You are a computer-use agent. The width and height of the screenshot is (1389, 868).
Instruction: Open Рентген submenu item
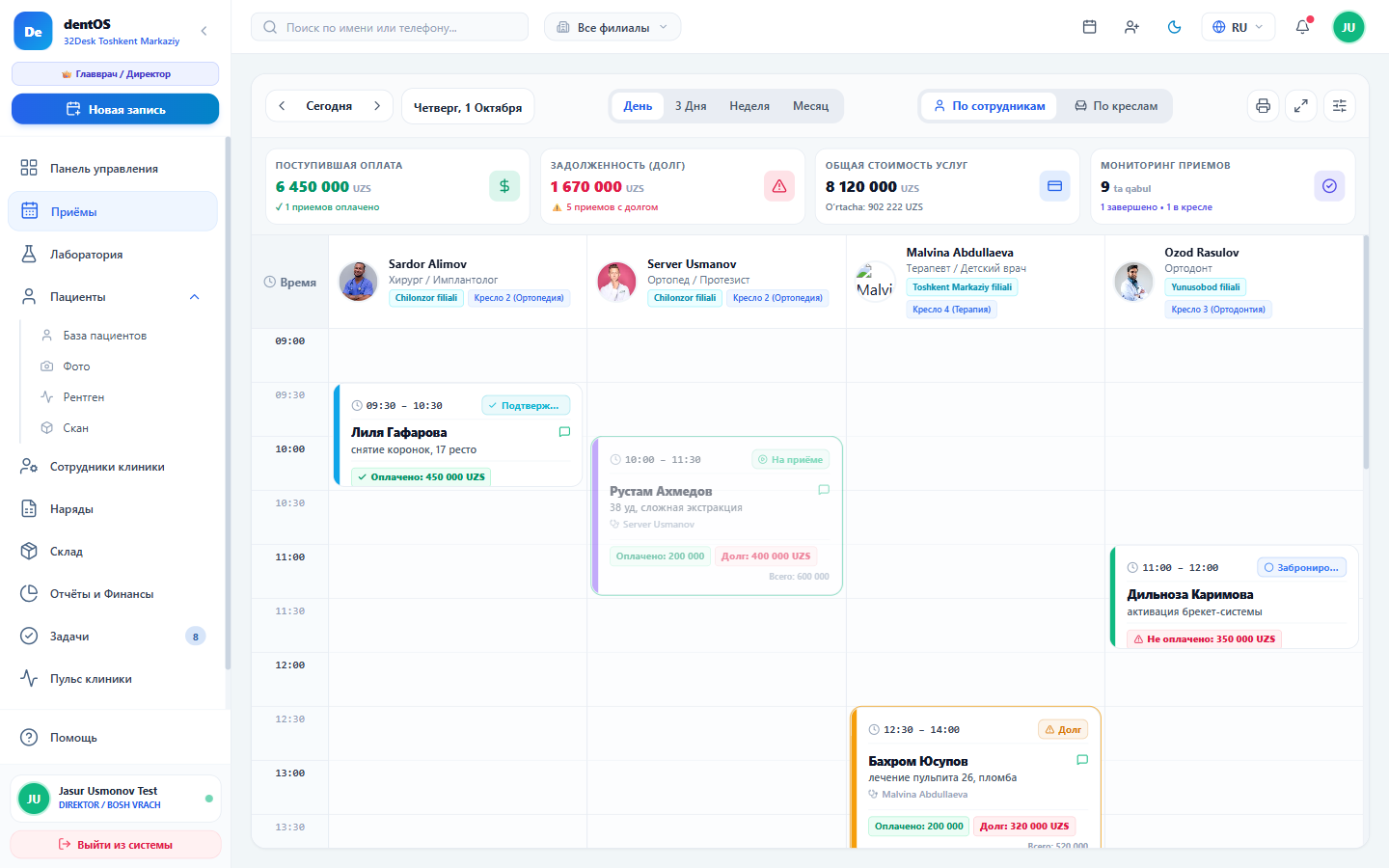coord(121,397)
